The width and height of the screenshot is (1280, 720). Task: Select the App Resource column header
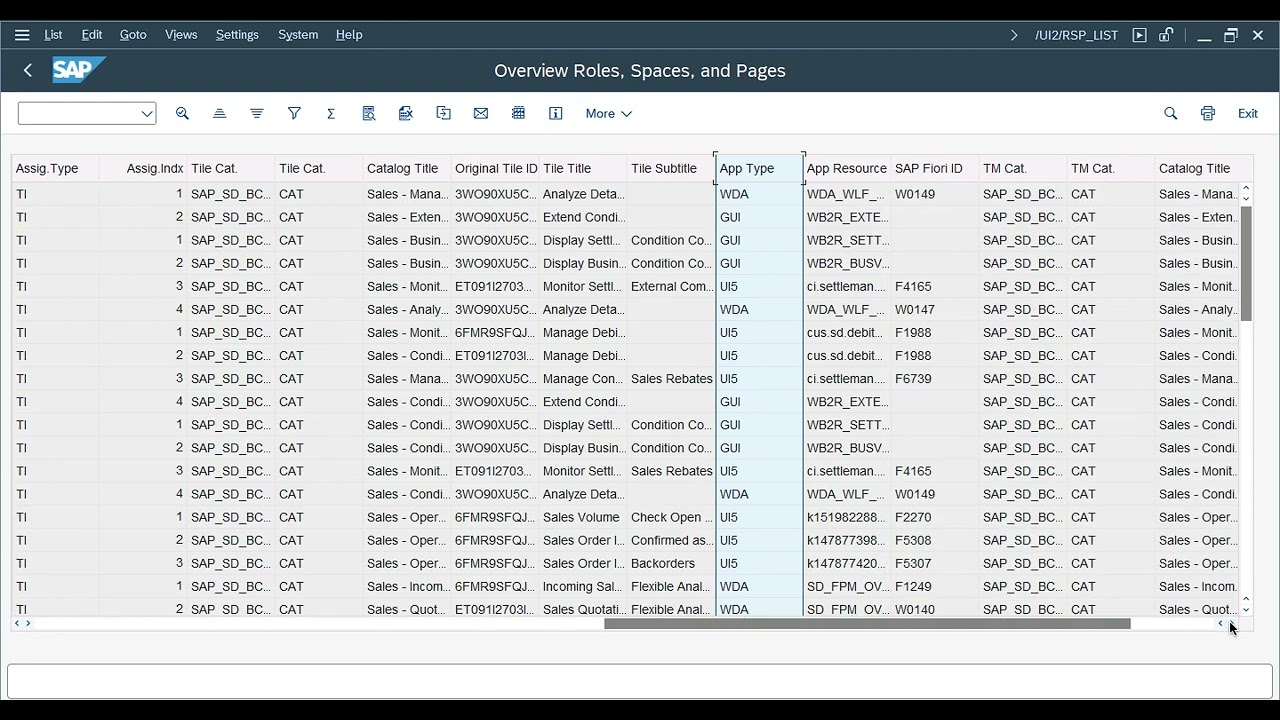pyautogui.click(x=847, y=168)
